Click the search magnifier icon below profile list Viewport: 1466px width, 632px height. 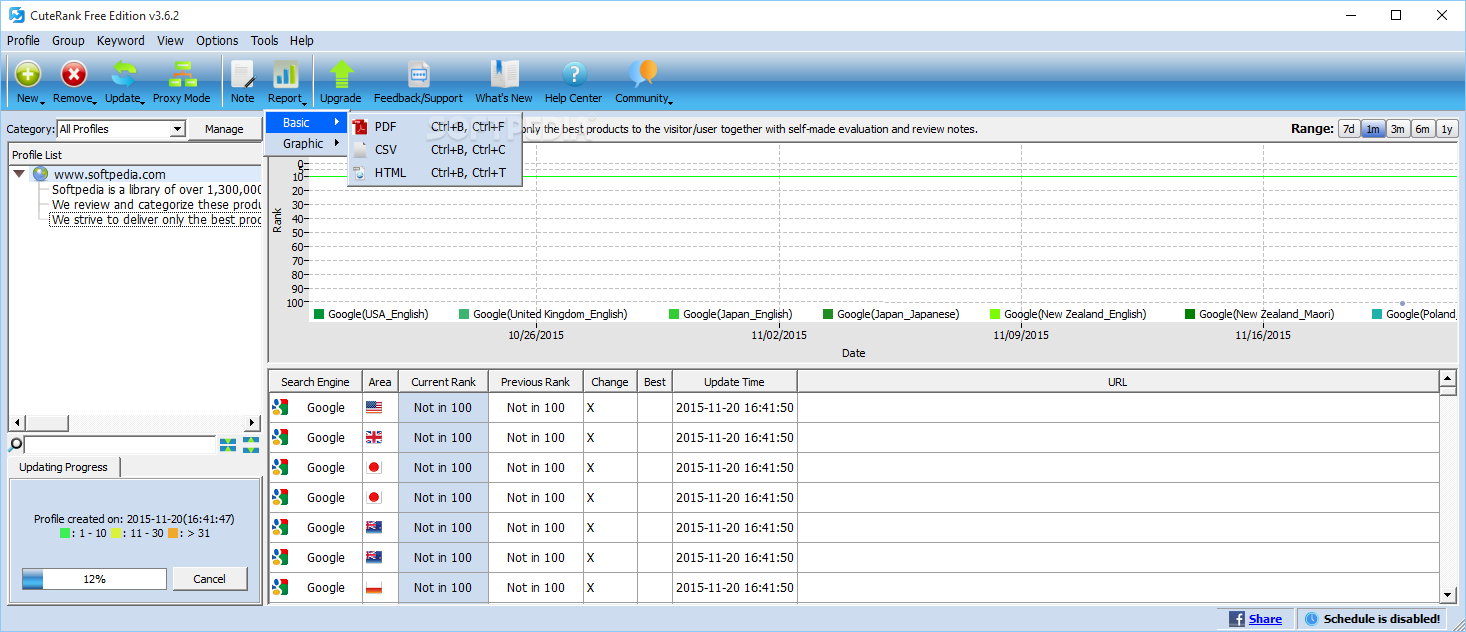[16, 445]
